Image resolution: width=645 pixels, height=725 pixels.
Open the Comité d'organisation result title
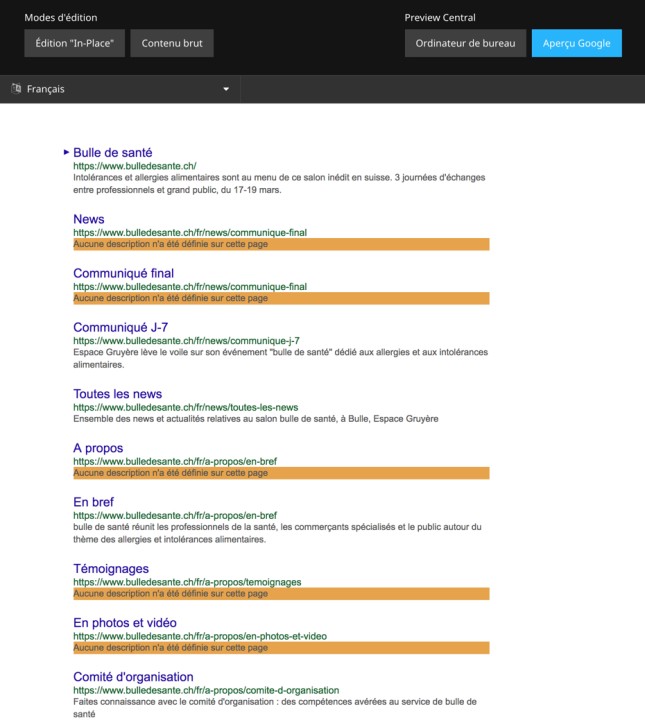pyautogui.click(x=133, y=677)
